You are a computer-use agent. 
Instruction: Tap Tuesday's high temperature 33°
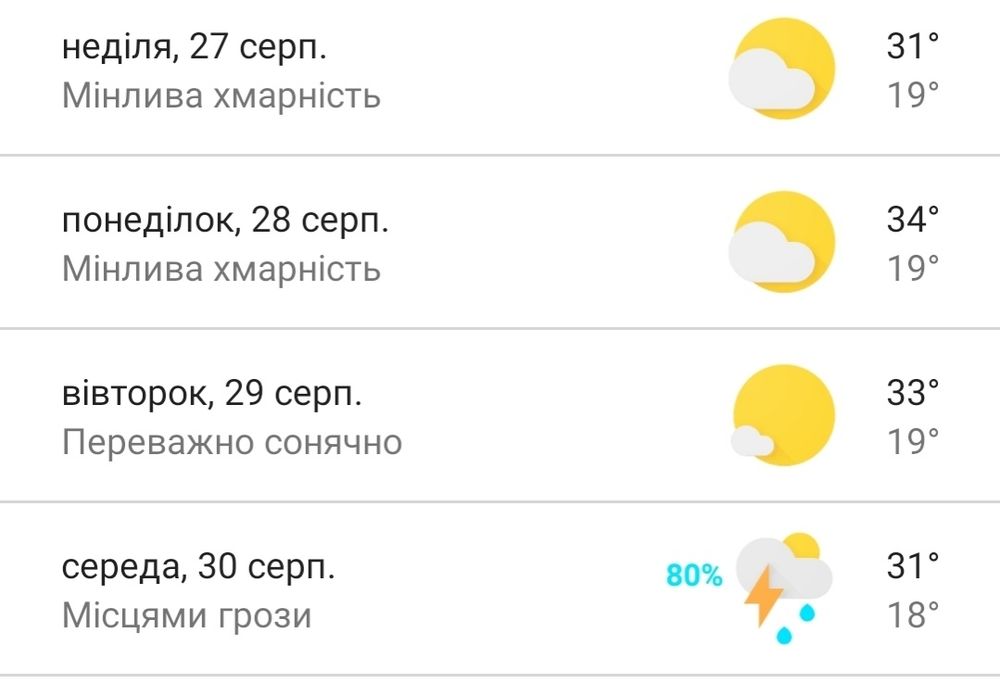(x=913, y=393)
